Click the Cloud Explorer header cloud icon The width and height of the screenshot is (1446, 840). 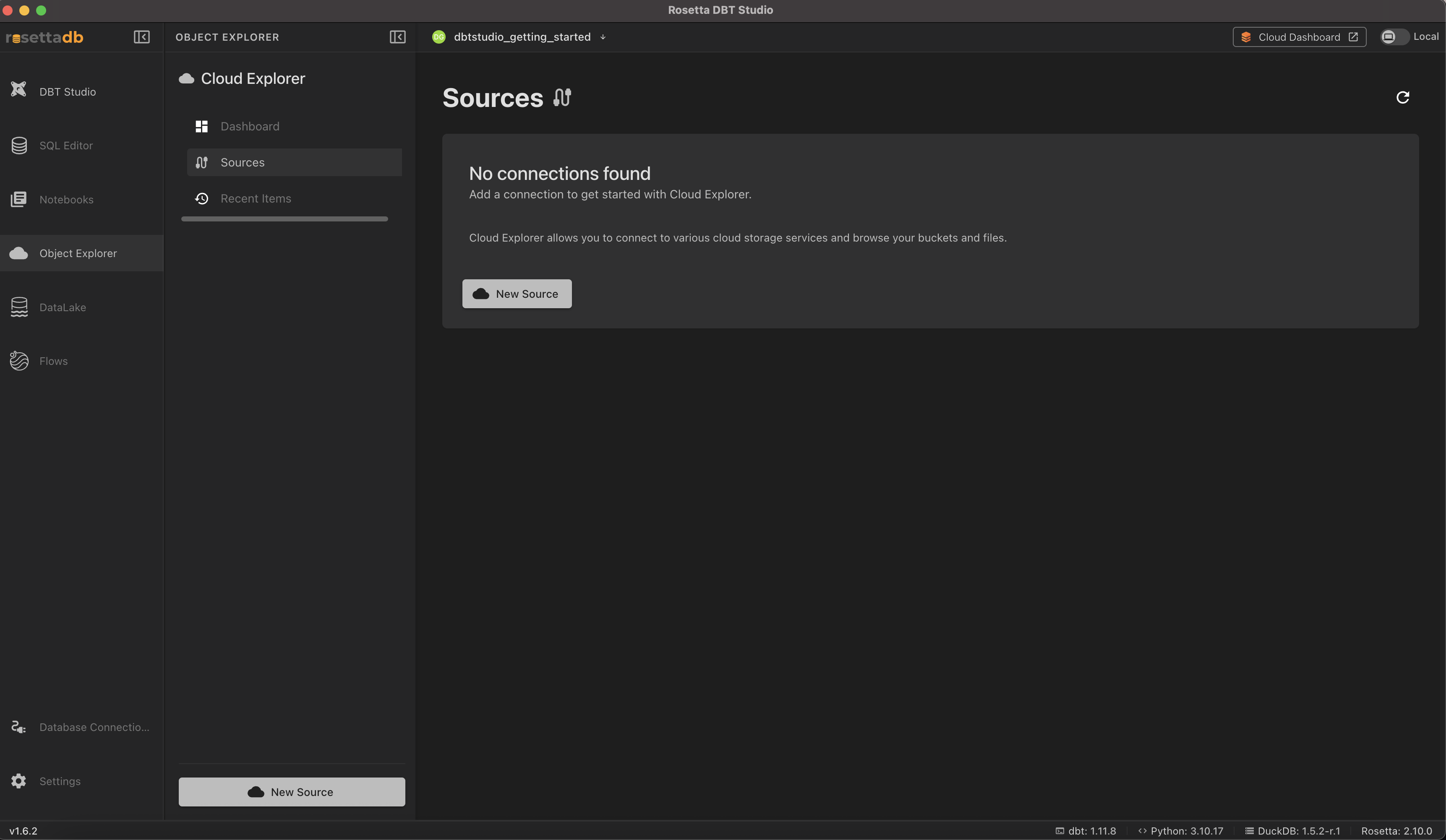click(186, 78)
